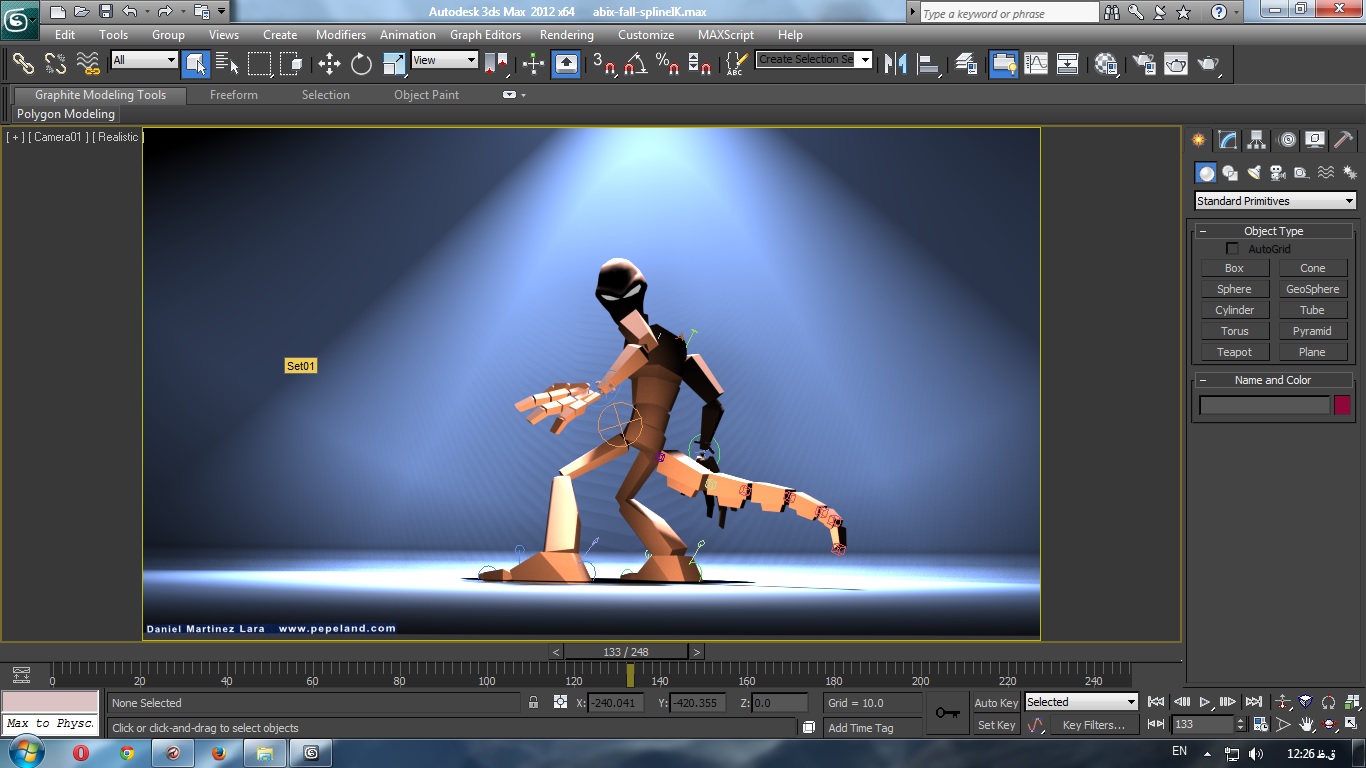Open the Render Setup dialog

pyautogui.click(x=1144, y=64)
